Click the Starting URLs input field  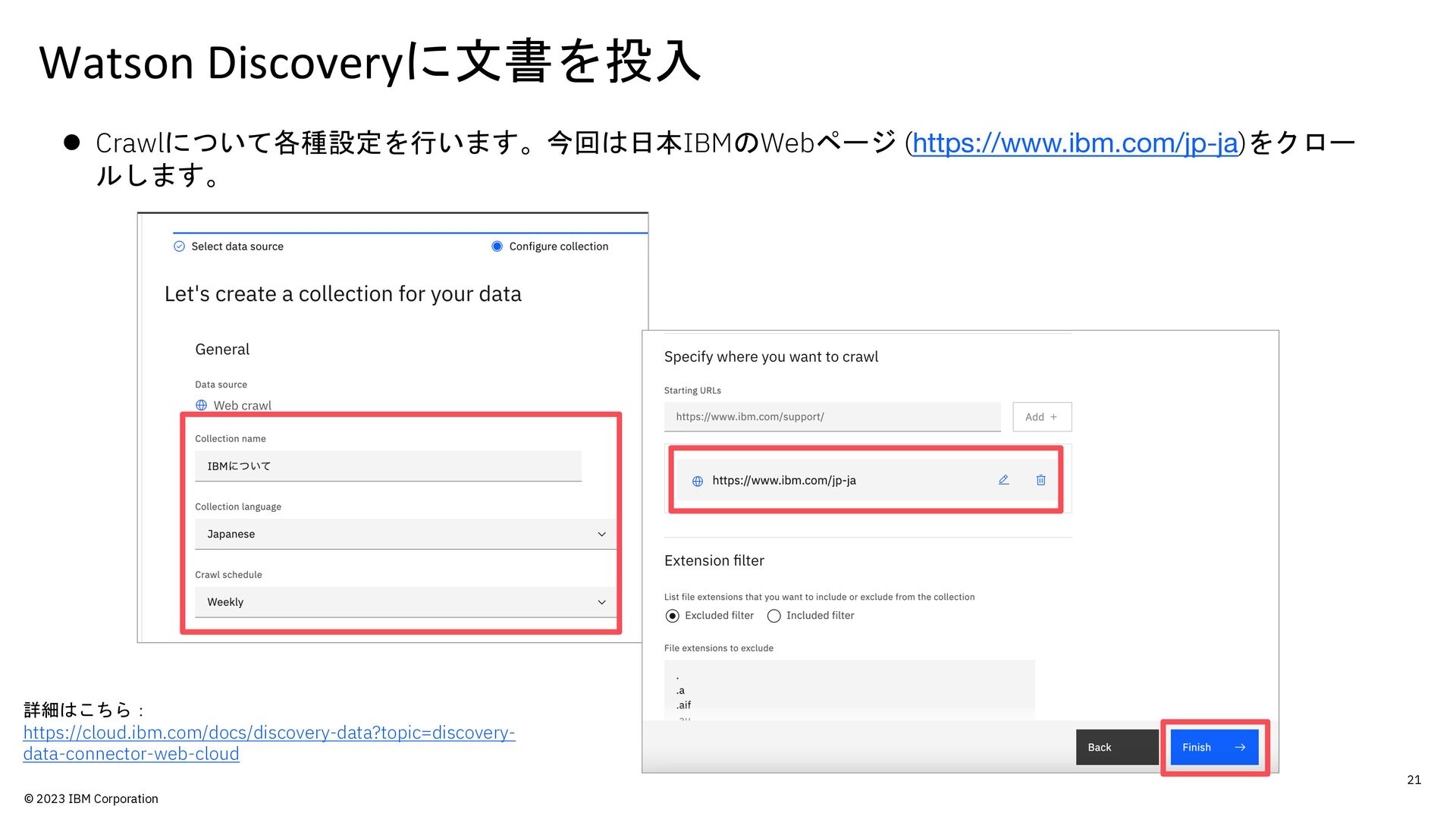click(x=833, y=417)
